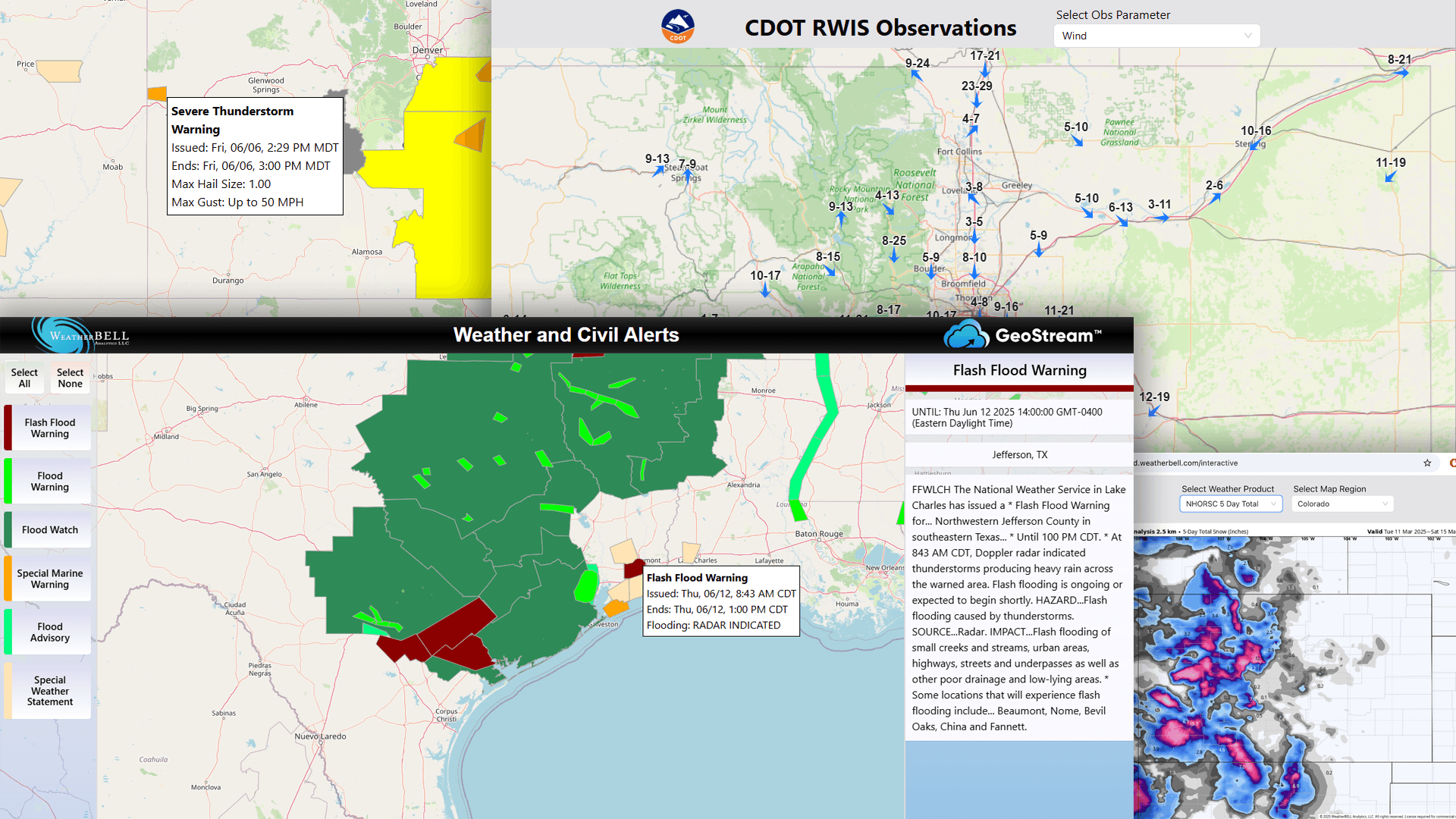Toggle the Flash Flood Warning alert layer
Image resolution: width=1456 pixels, height=819 pixels.
click(x=49, y=427)
